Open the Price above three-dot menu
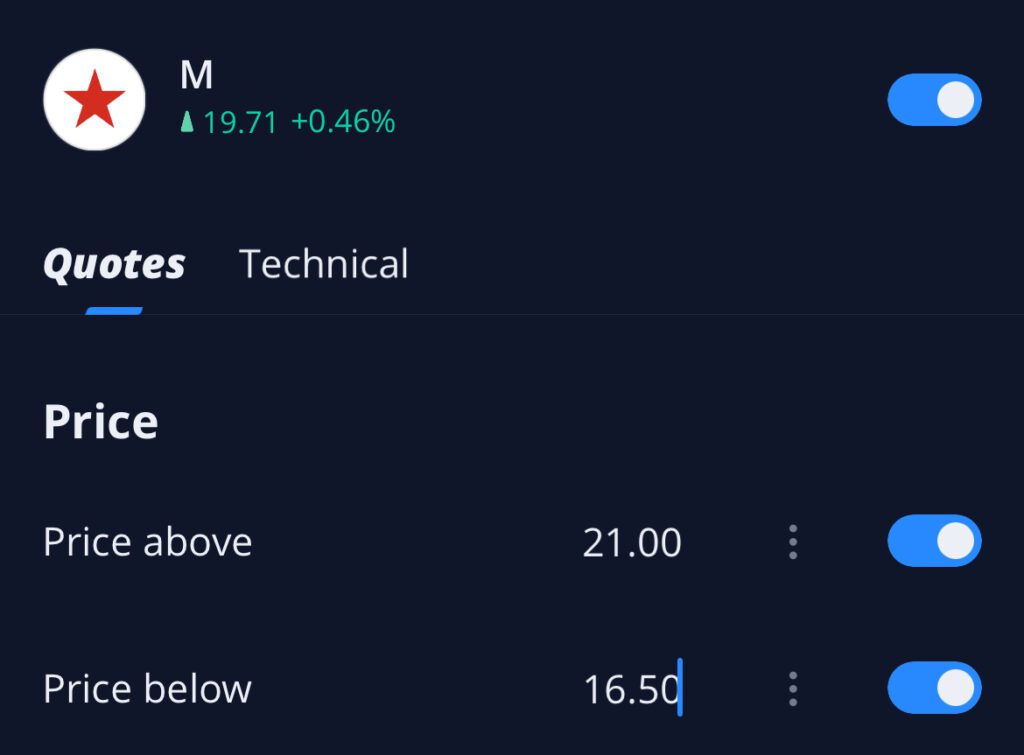1024x755 pixels. [793, 542]
